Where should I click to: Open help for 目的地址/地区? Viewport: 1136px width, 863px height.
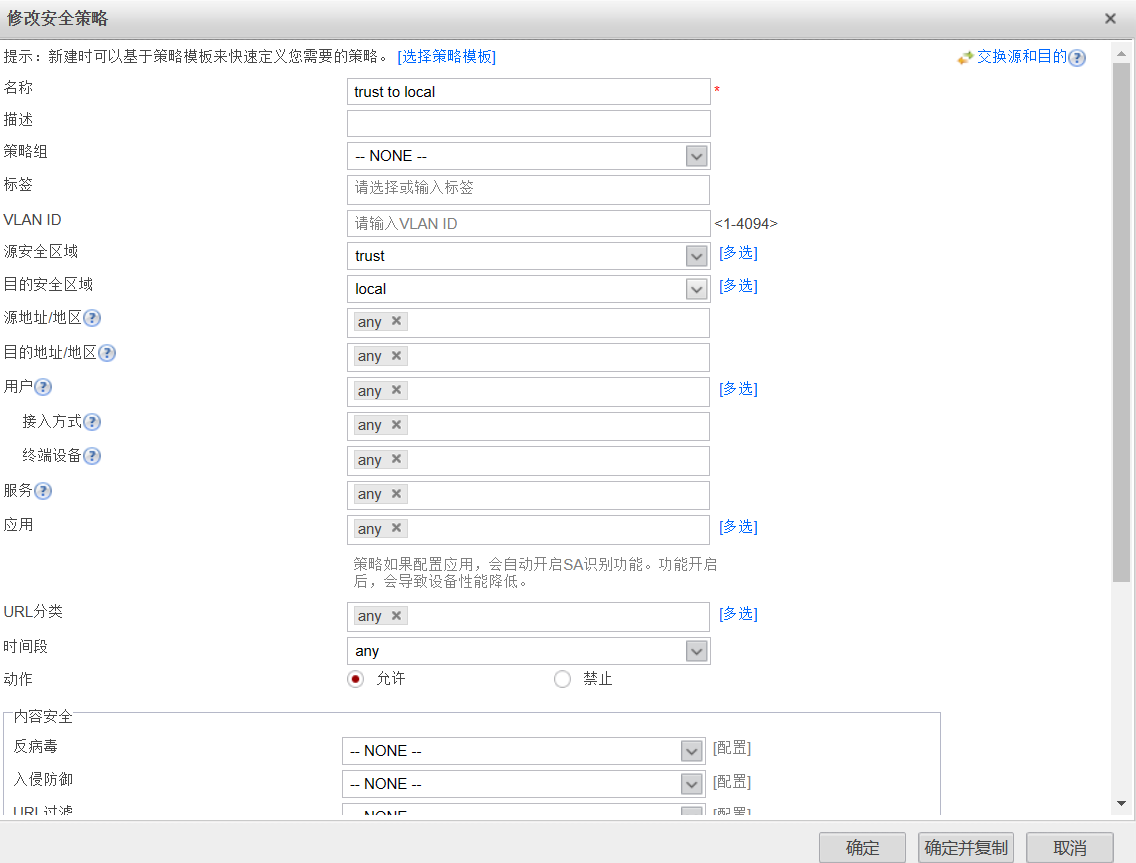106,353
